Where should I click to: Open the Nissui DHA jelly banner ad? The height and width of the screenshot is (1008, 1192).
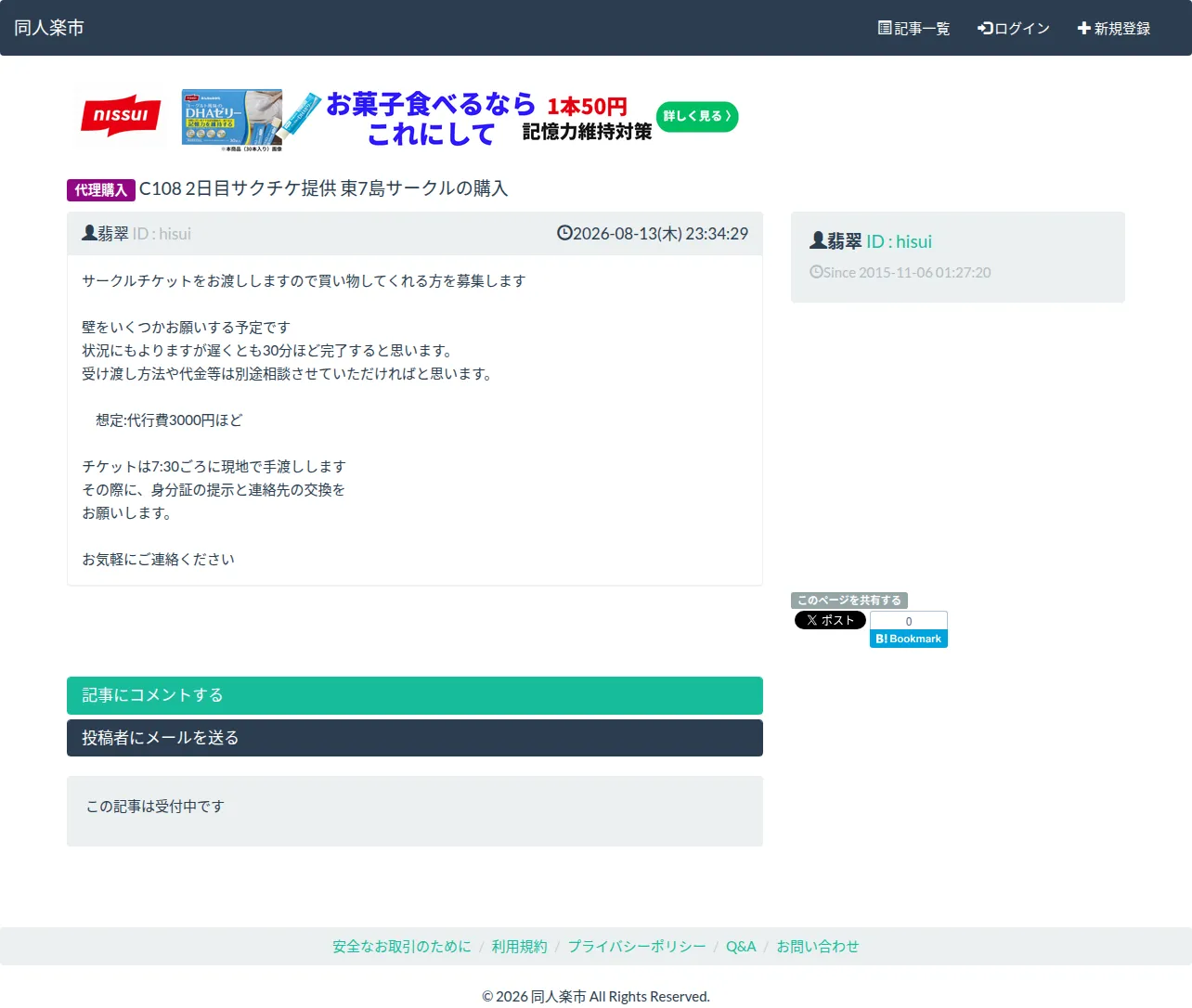[x=406, y=120]
